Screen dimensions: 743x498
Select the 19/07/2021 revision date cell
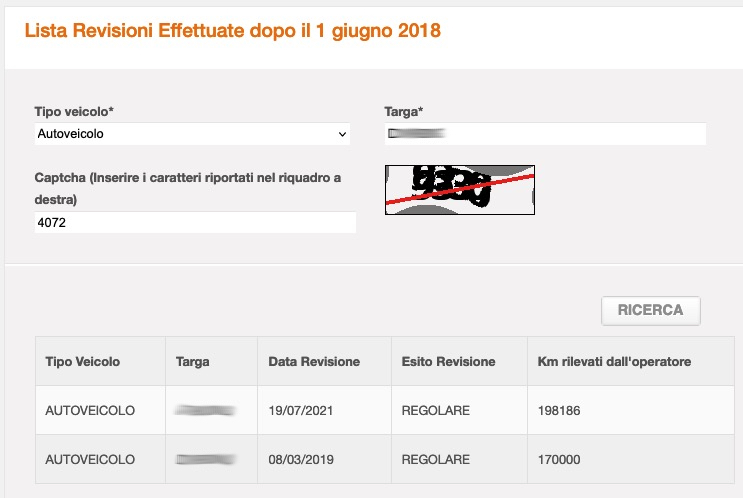tap(301, 410)
